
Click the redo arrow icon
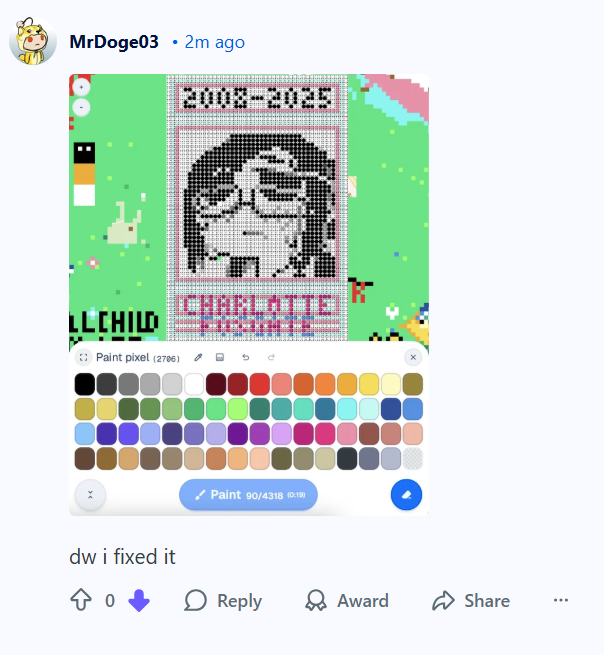(x=272, y=357)
